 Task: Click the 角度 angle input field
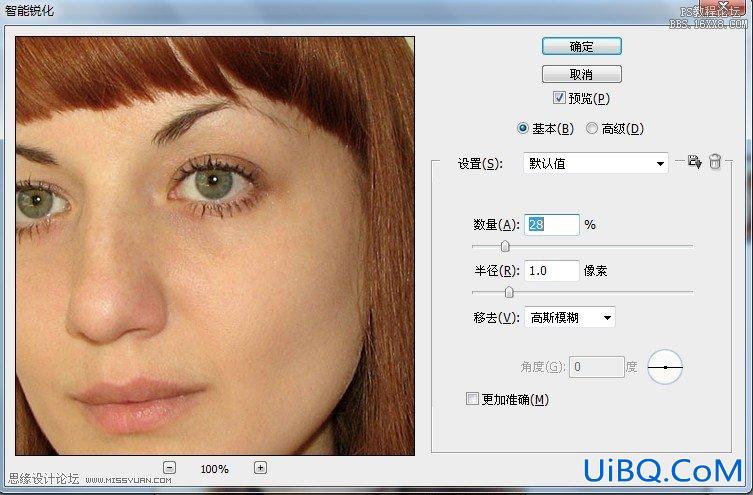point(596,367)
